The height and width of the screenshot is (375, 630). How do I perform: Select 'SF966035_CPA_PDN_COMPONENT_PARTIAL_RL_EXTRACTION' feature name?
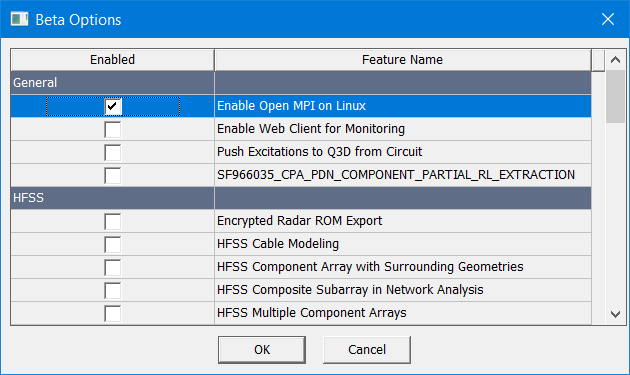(x=396, y=175)
